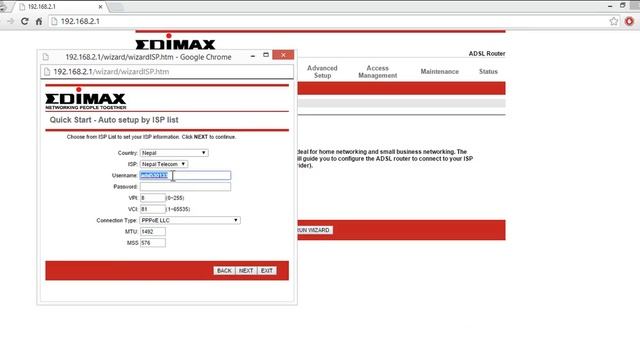Minimize the wizard popup window

(253, 55)
